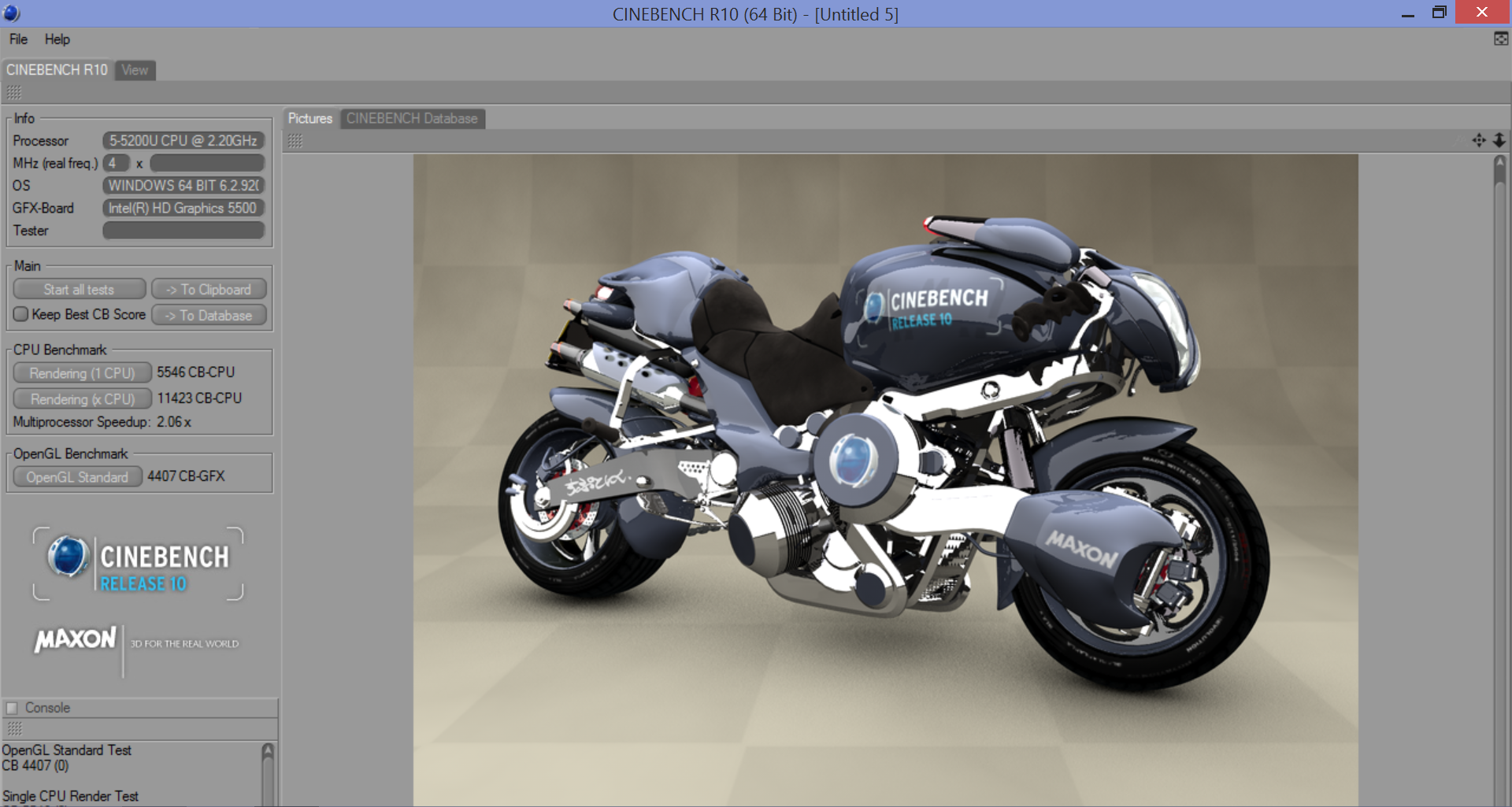
Task: Click the Start all tests button
Action: 79,290
